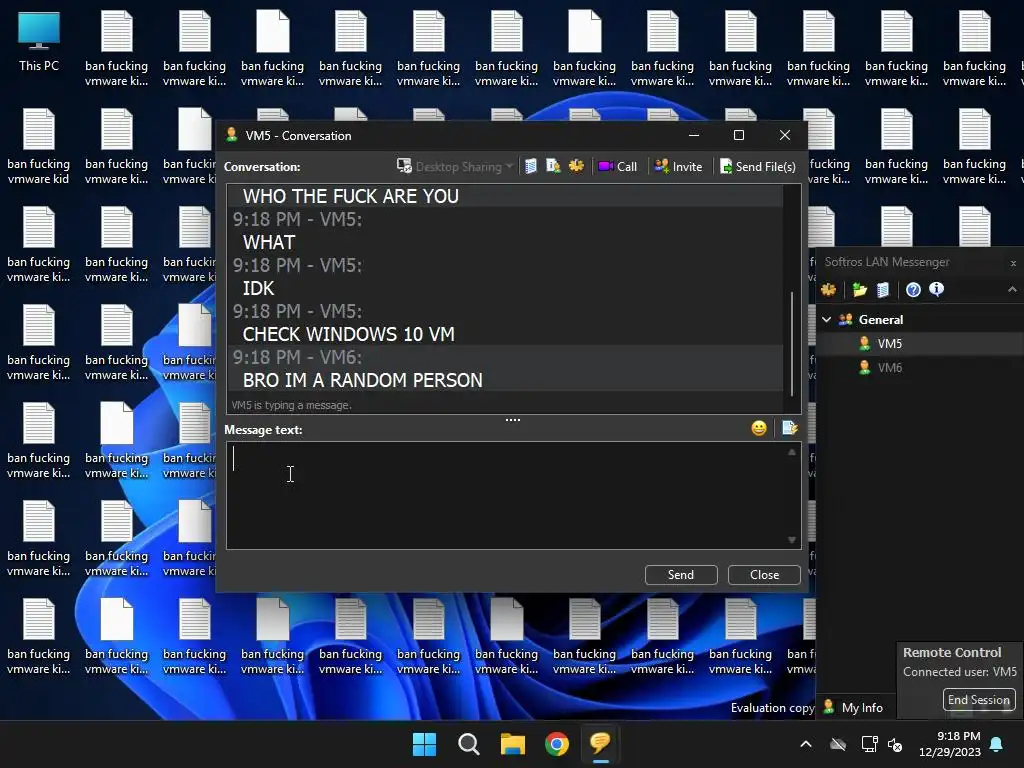Screen dimensions: 1024x768
Task: Open notifications bell in taskbar
Action: pos(997,744)
